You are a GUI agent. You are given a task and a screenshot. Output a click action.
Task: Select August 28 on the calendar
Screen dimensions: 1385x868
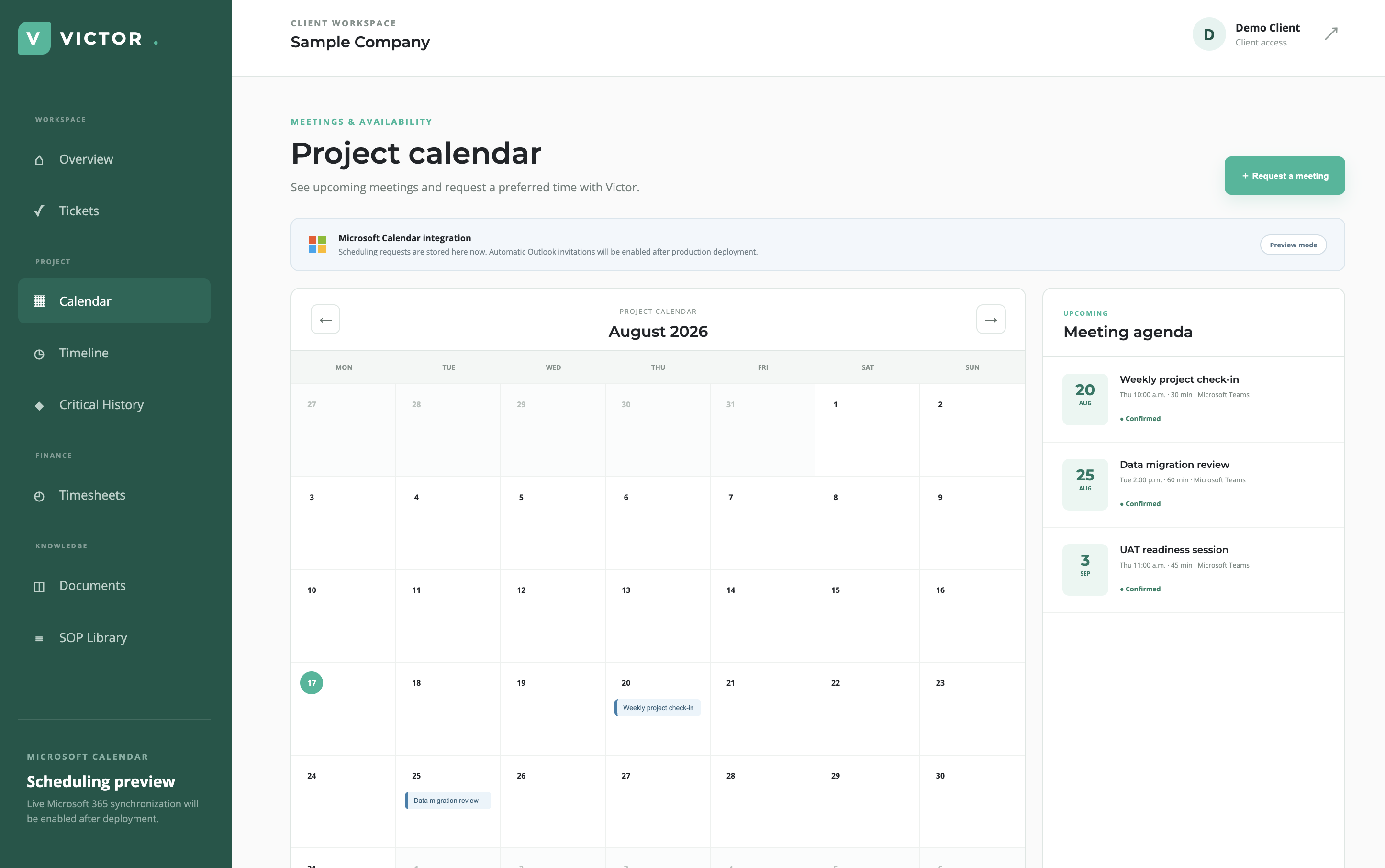[x=762, y=801]
